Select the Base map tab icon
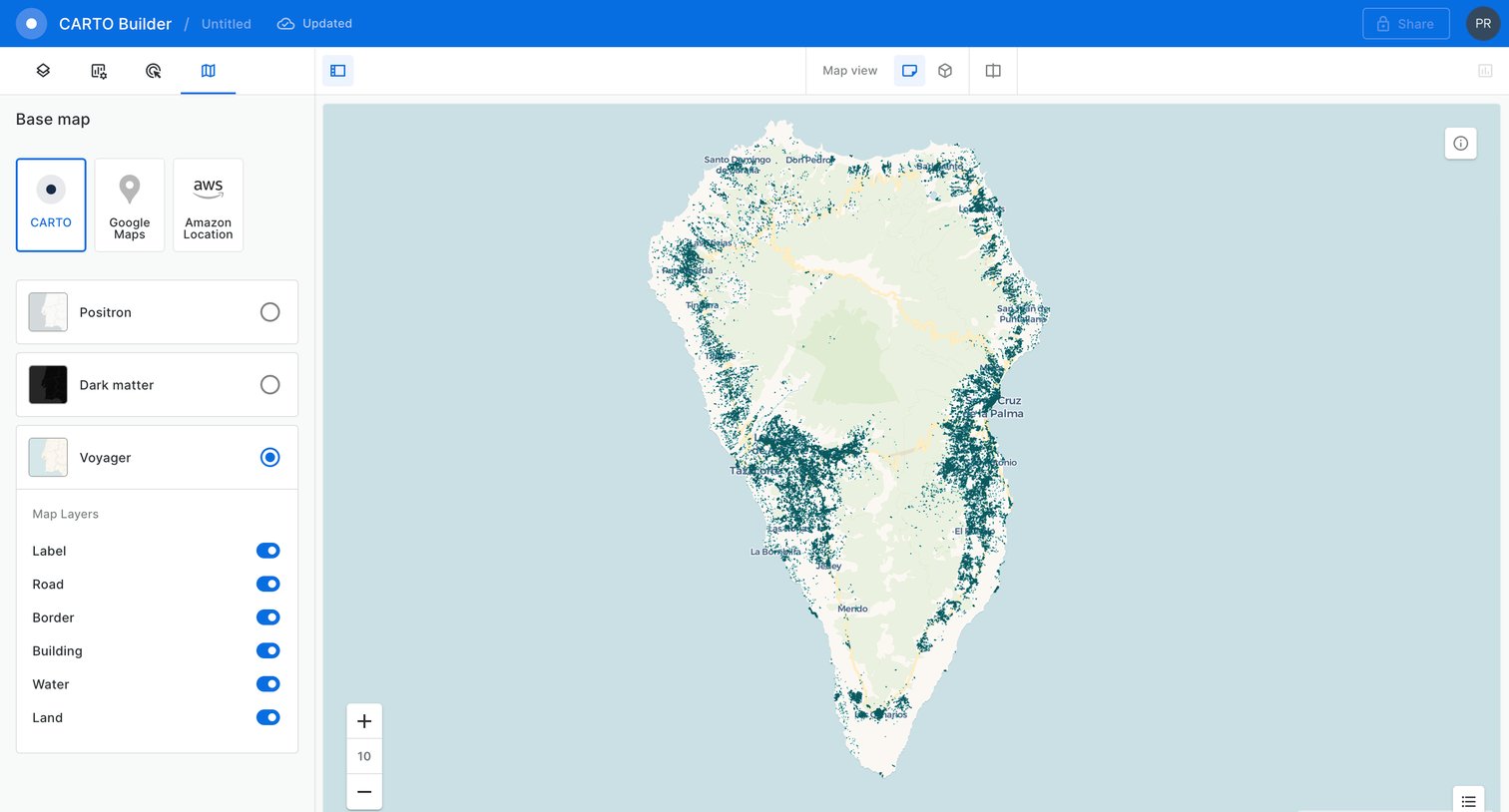The image size is (1509, 812). click(x=208, y=71)
